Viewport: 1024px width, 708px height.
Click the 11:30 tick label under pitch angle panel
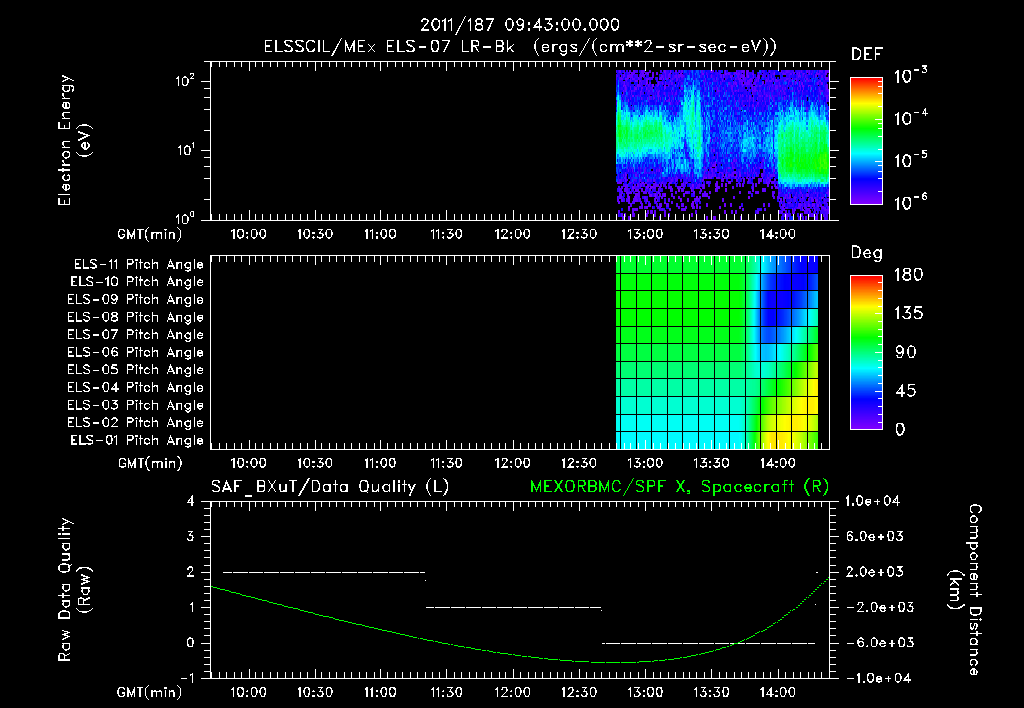tap(447, 463)
